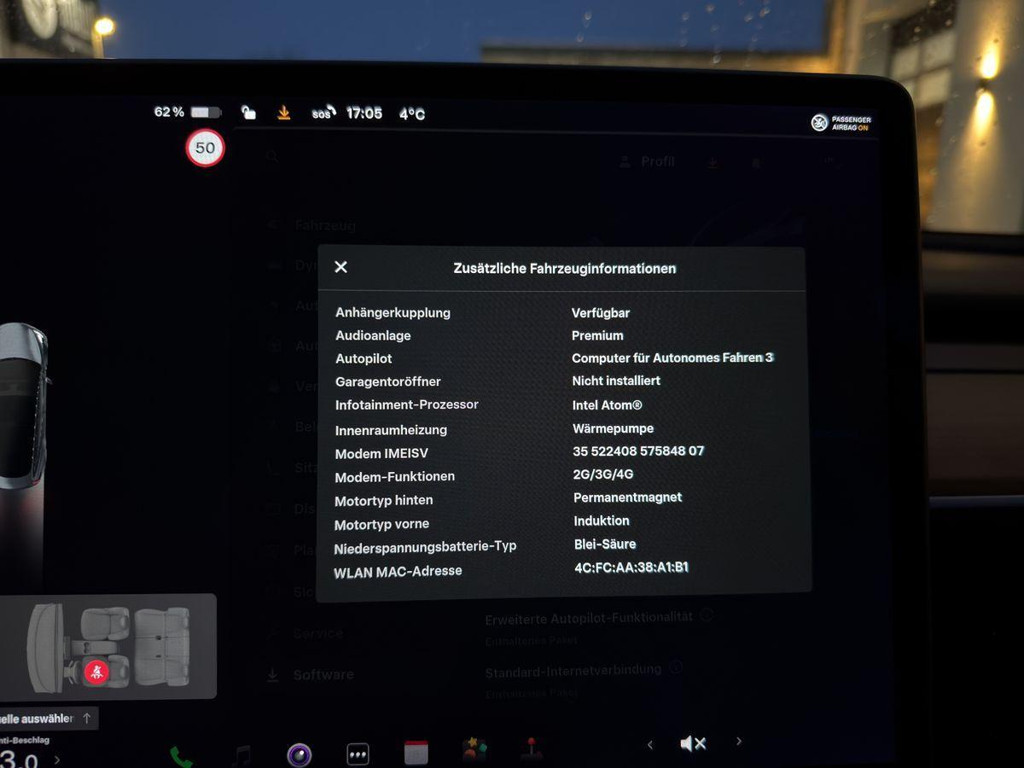Tap the lock icon in status bar
1024x768 pixels.
pyautogui.click(x=248, y=113)
